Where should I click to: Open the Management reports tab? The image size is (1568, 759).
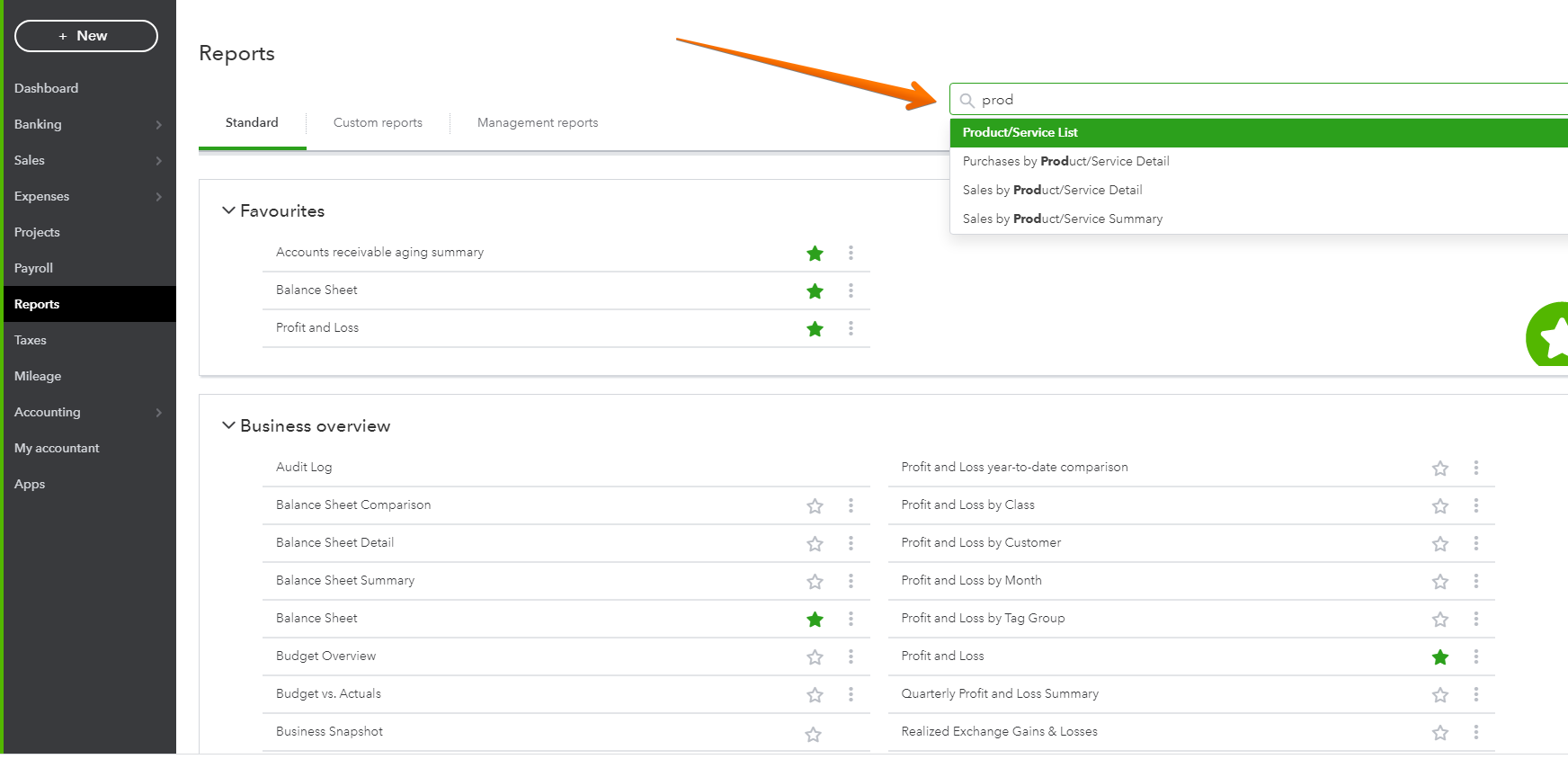pos(538,123)
